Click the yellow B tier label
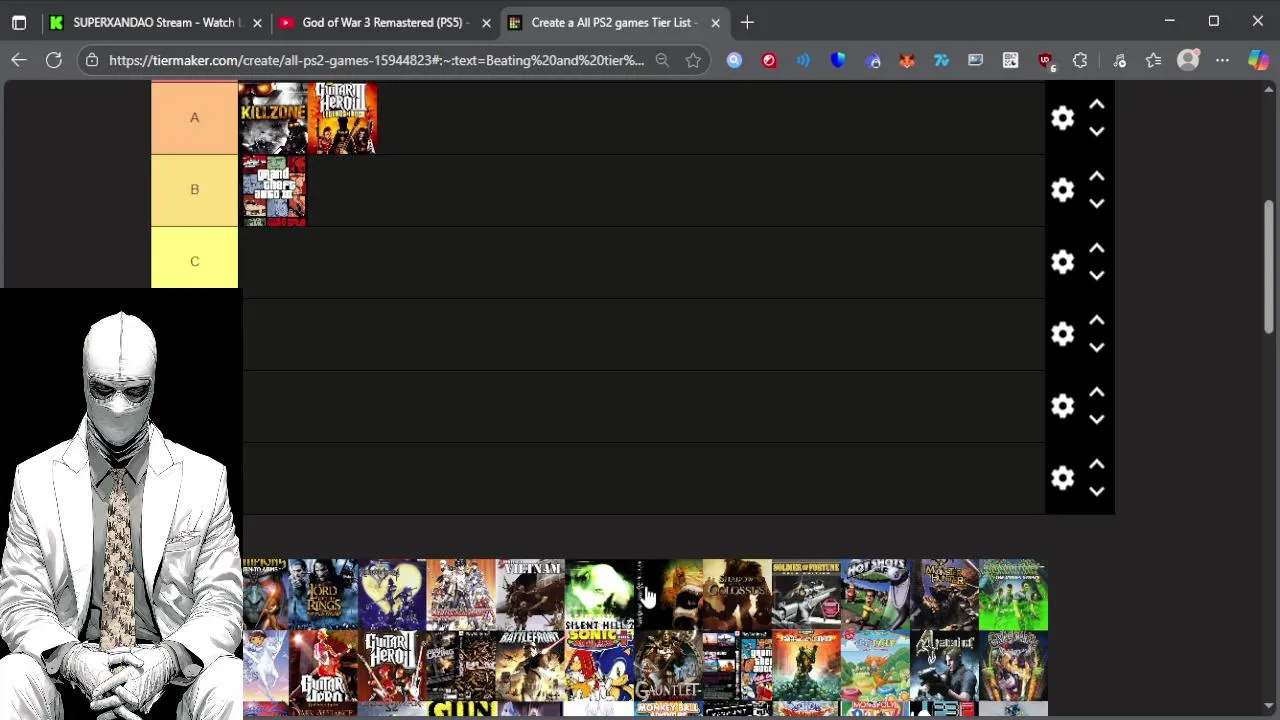 pos(194,190)
